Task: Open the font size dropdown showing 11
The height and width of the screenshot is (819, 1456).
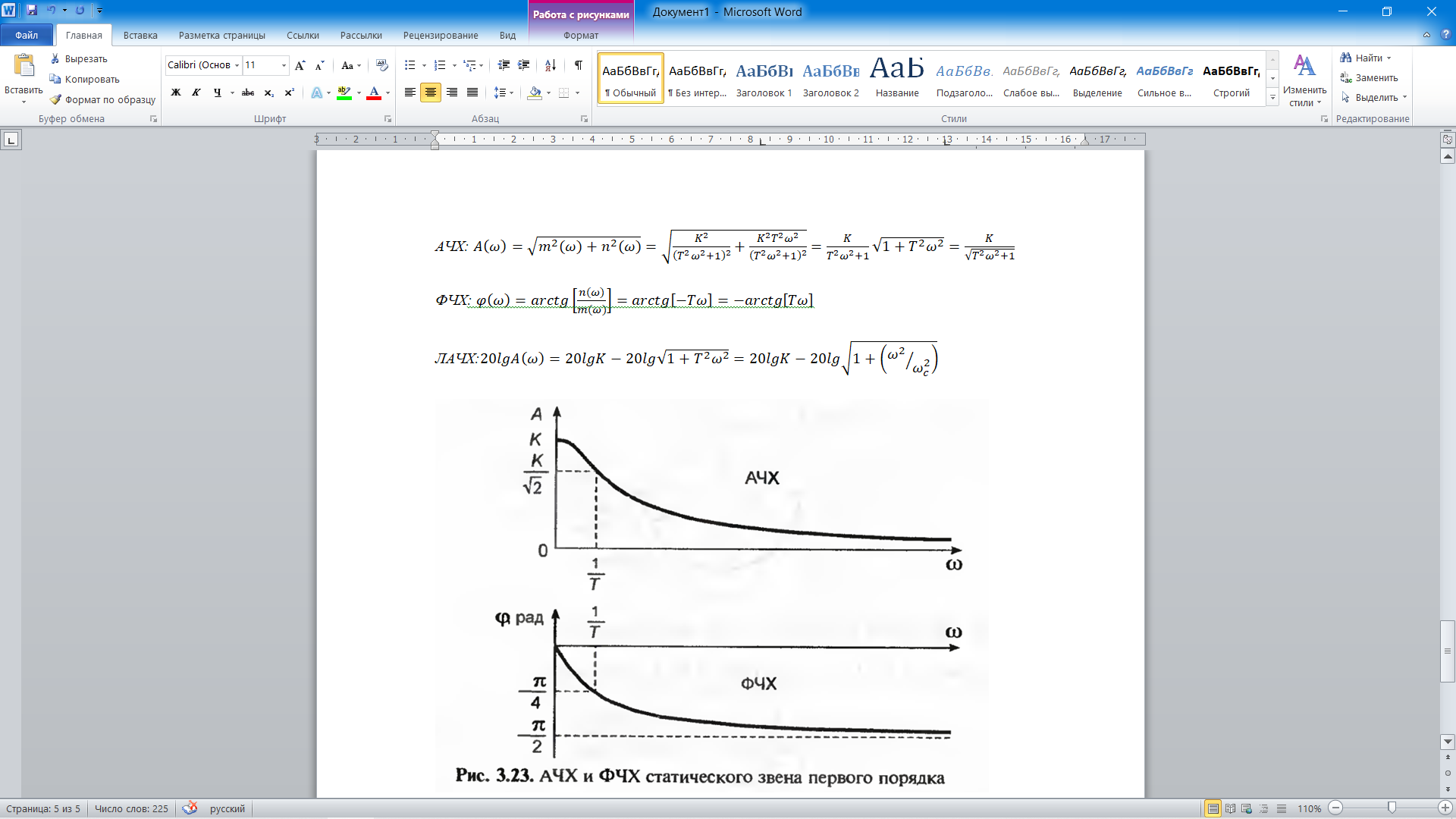Action: point(284,65)
